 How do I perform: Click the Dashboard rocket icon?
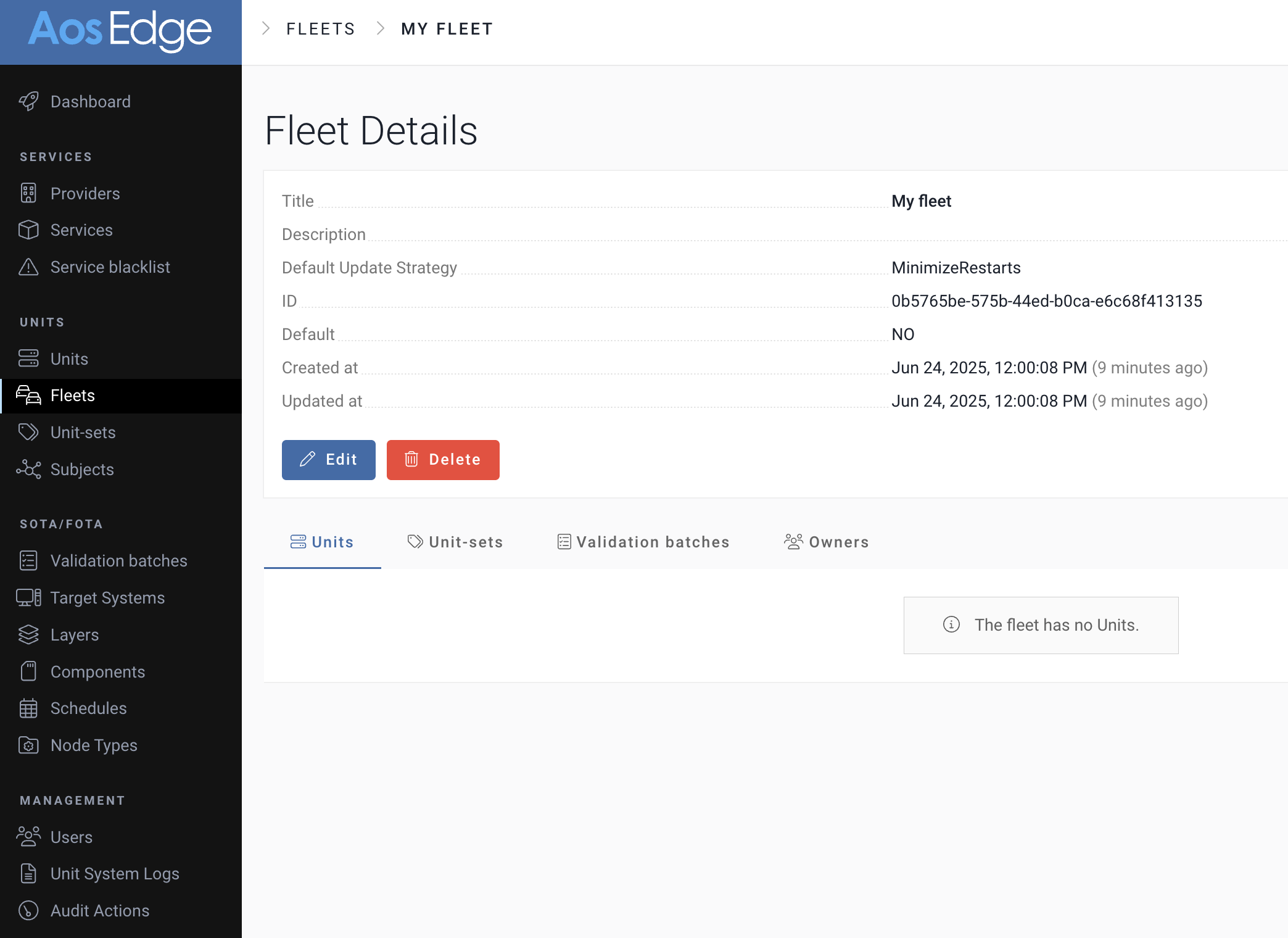[28, 101]
